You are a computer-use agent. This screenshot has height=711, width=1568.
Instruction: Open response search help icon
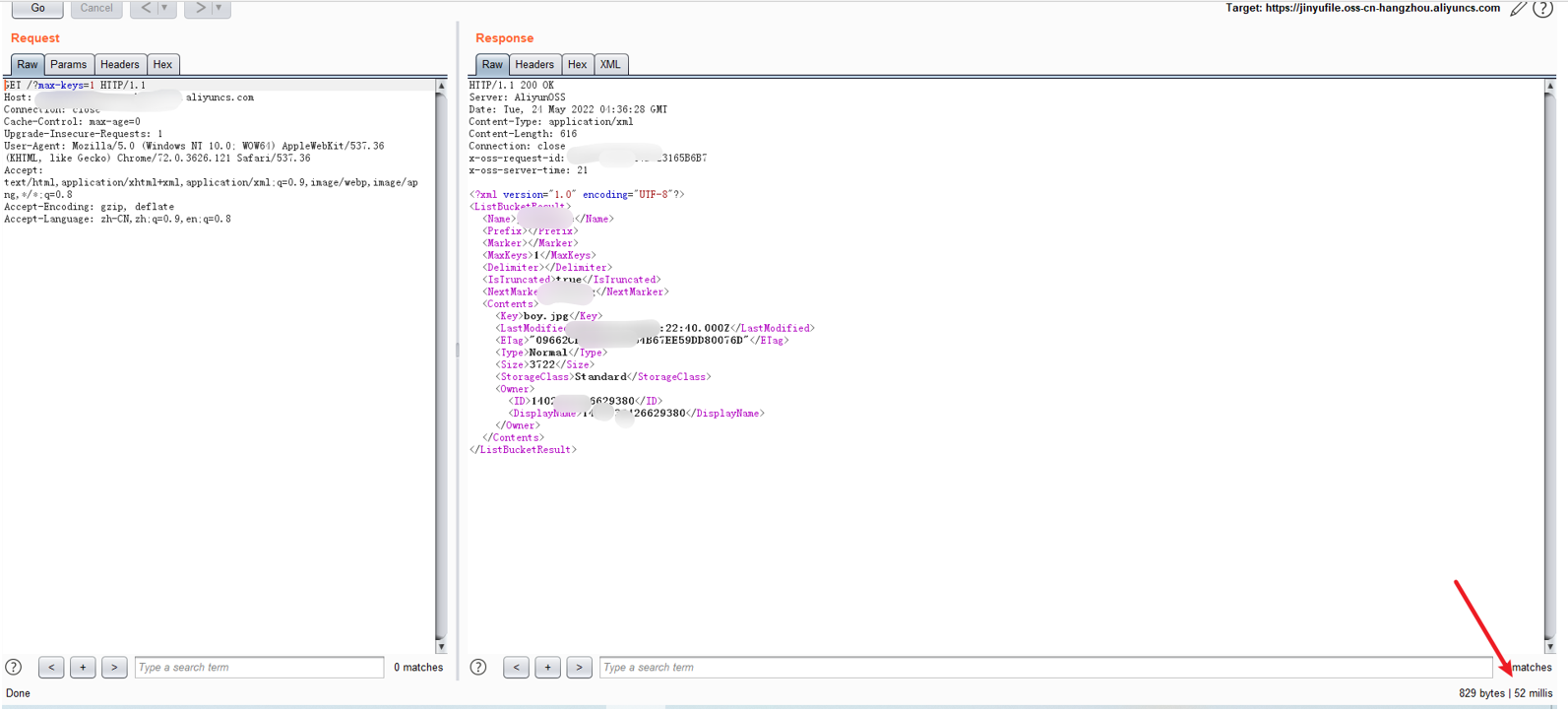click(x=478, y=667)
